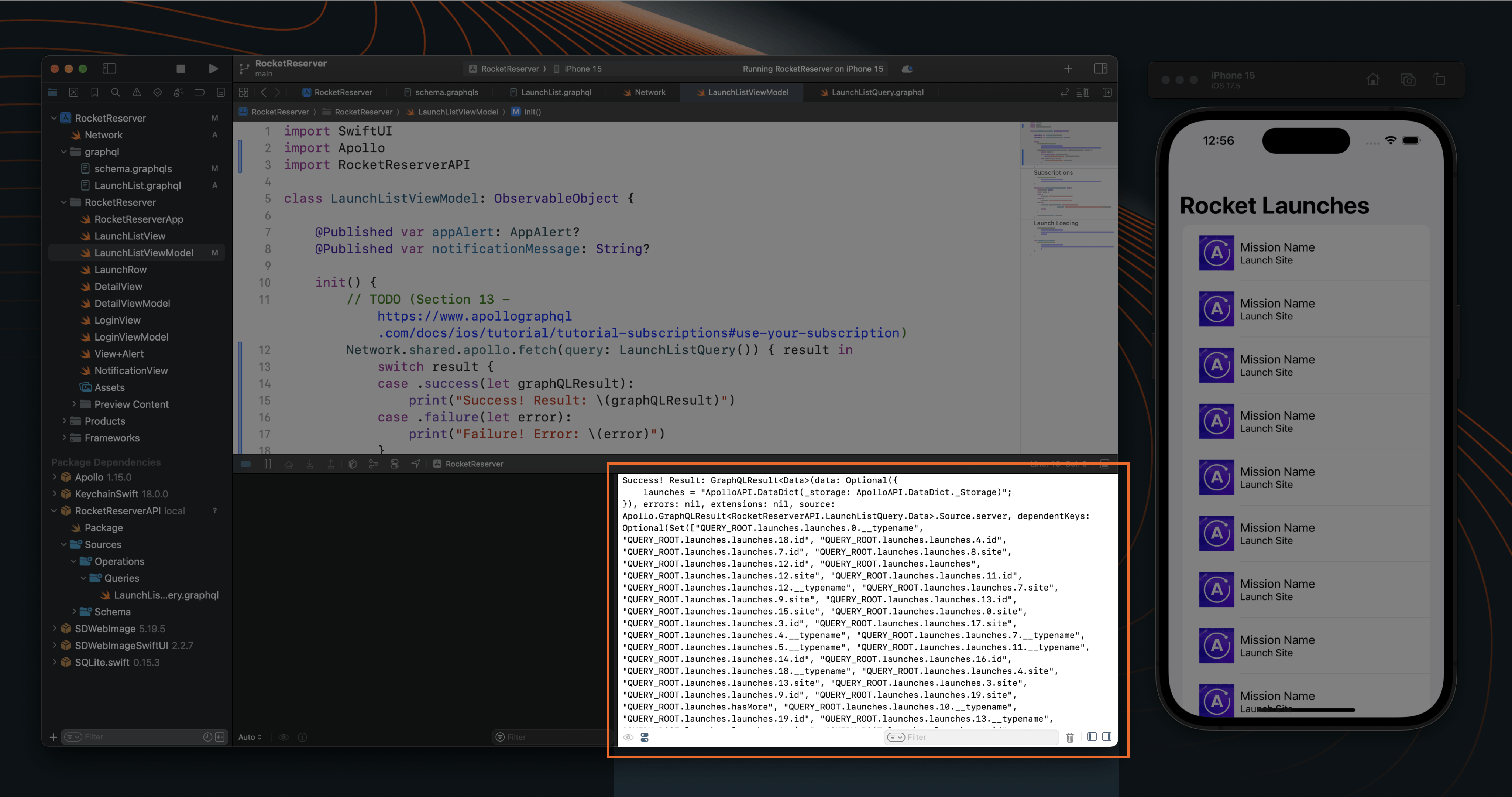Open the LaunchListQuery.graphql tab
The width and height of the screenshot is (1512, 797).
(877, 92)
